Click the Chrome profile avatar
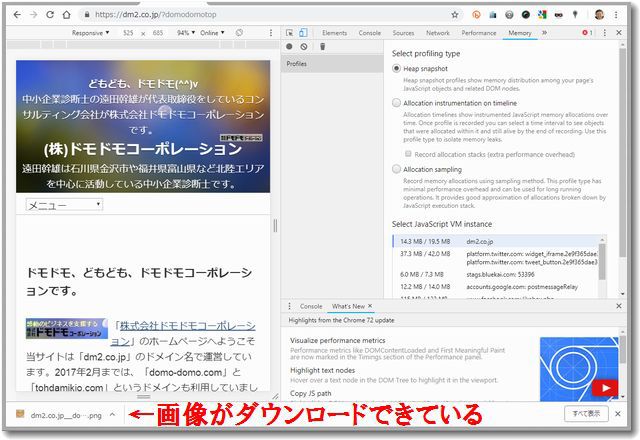Viewport: 640px width, 440px height. pyautogui.click(x=599, y=15)
